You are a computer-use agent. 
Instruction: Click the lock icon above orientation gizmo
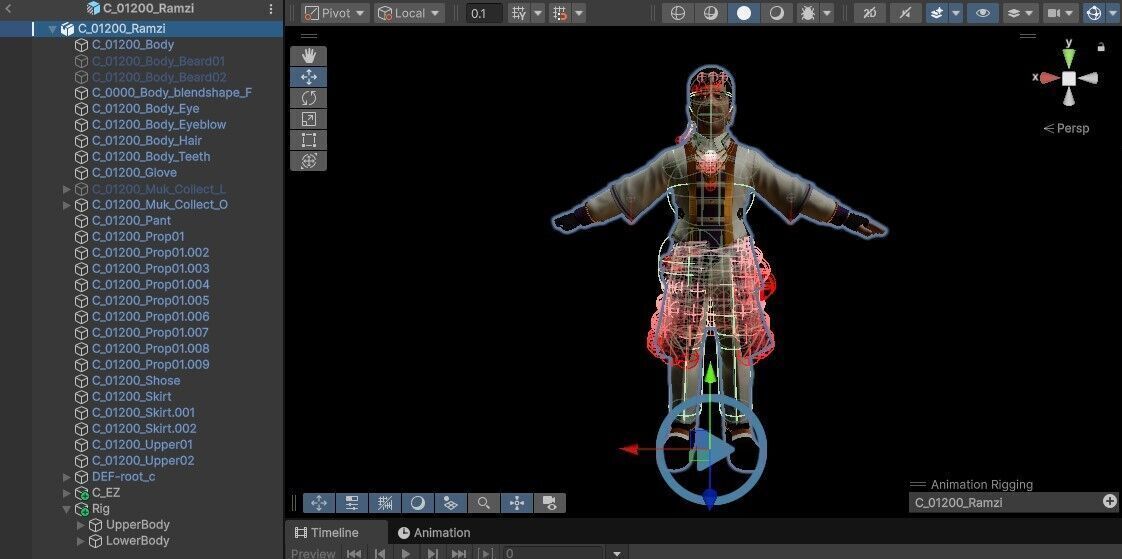tap(1101, 47)
